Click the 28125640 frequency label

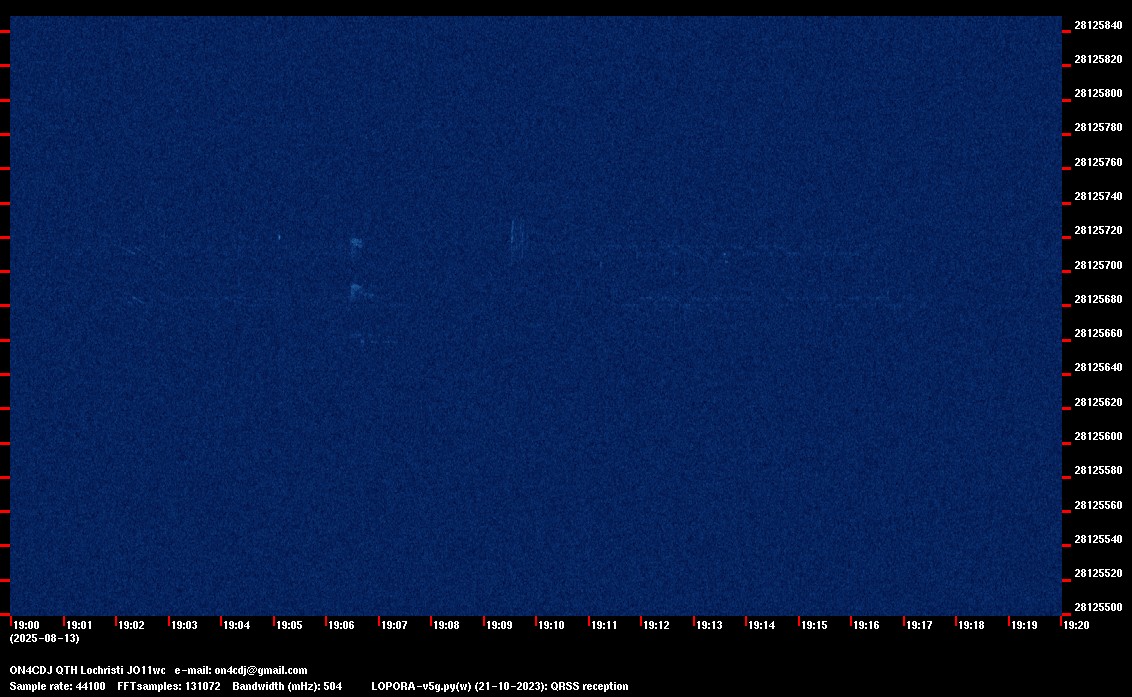1098,367
